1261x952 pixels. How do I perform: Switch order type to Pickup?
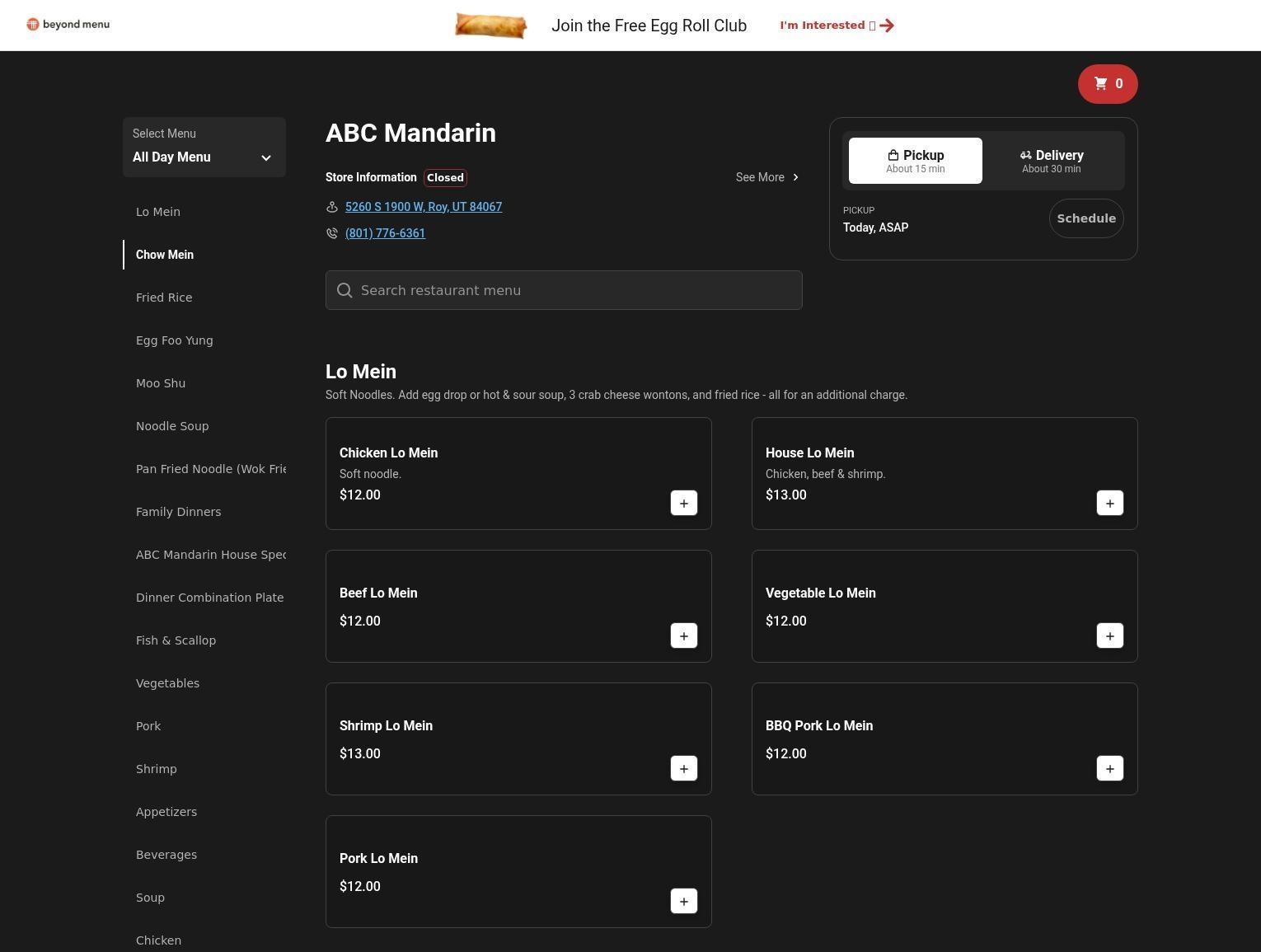point(915,161)
